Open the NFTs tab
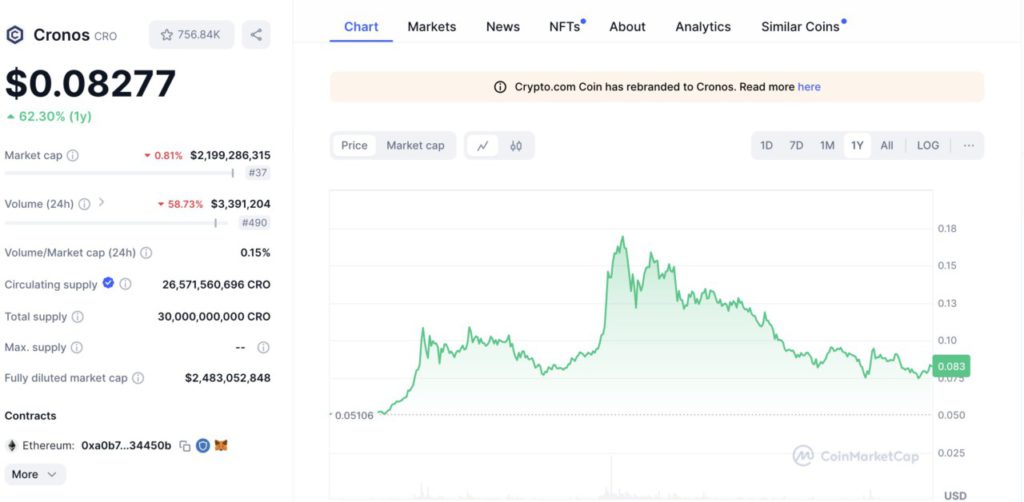Viewport: 1024px width, 502px height. (566, 27)
